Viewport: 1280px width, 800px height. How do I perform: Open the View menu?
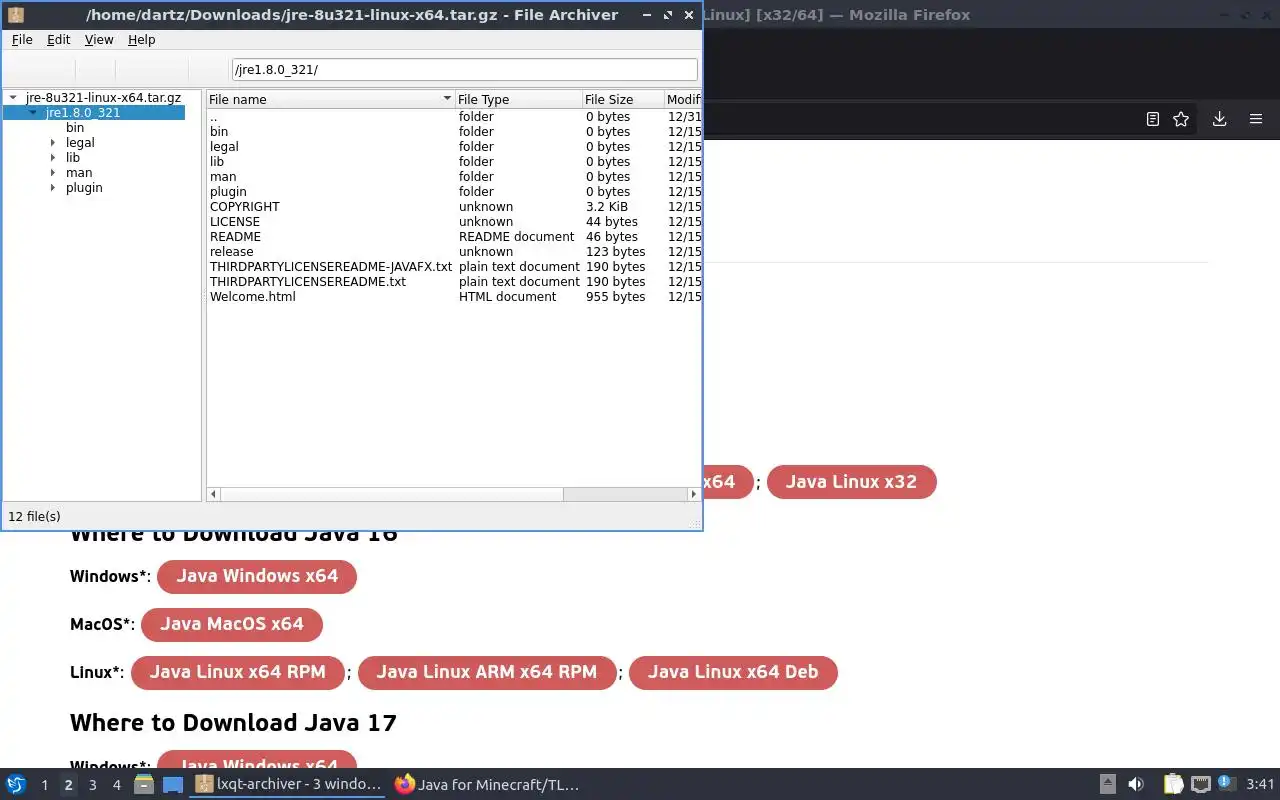(x=99, y=39)
